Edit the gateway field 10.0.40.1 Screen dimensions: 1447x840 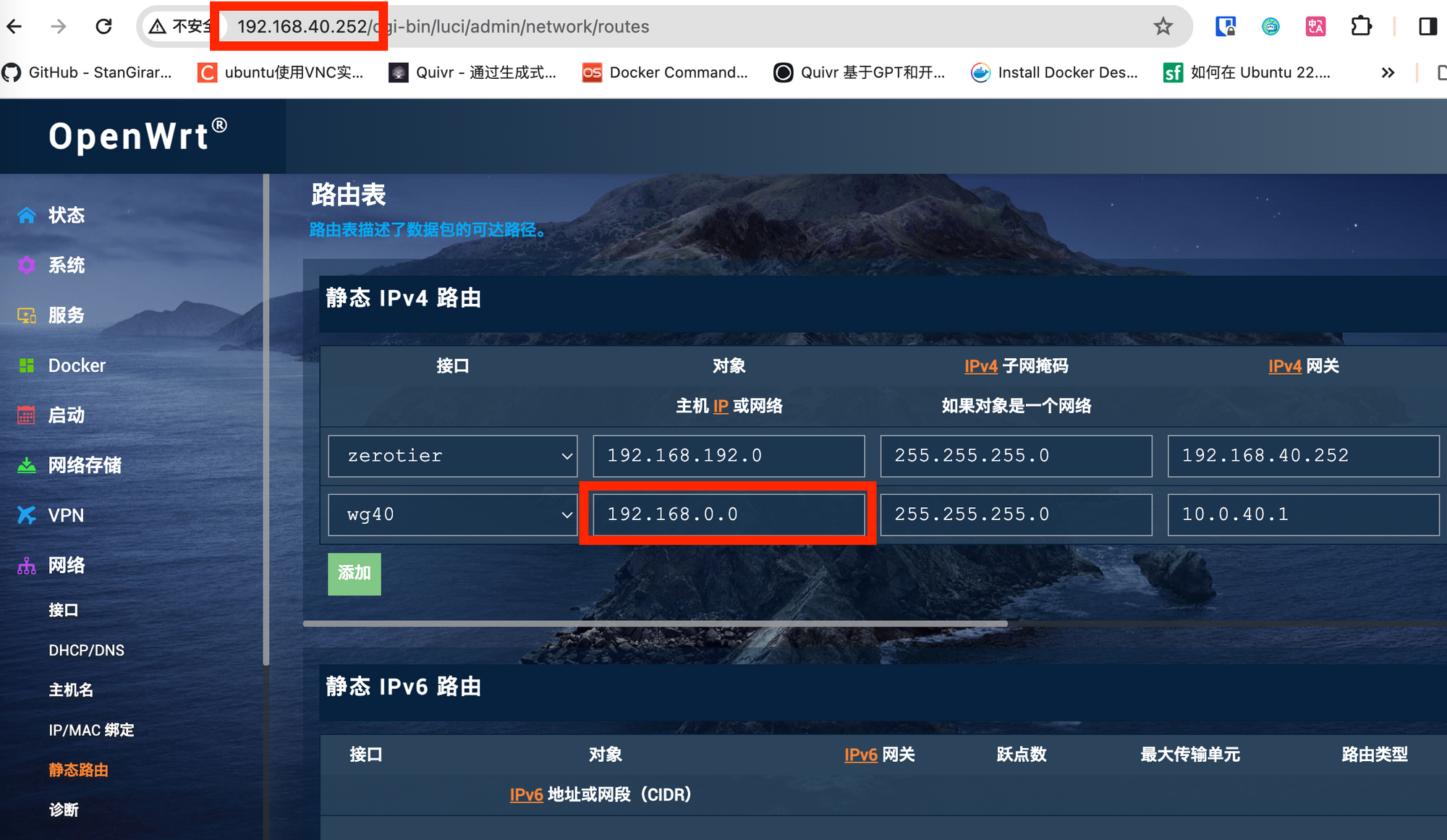tap(1303, 514)
